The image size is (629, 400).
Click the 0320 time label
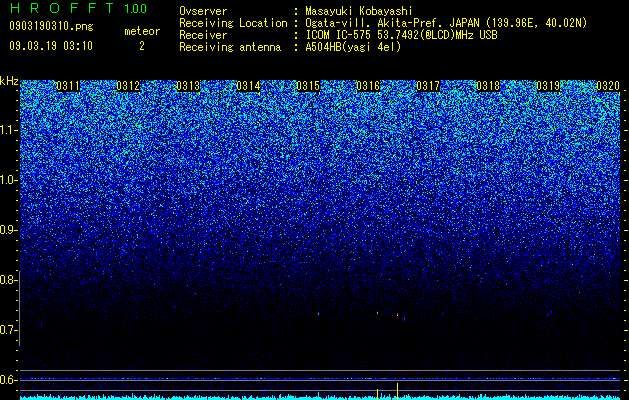tap(608, 86)
